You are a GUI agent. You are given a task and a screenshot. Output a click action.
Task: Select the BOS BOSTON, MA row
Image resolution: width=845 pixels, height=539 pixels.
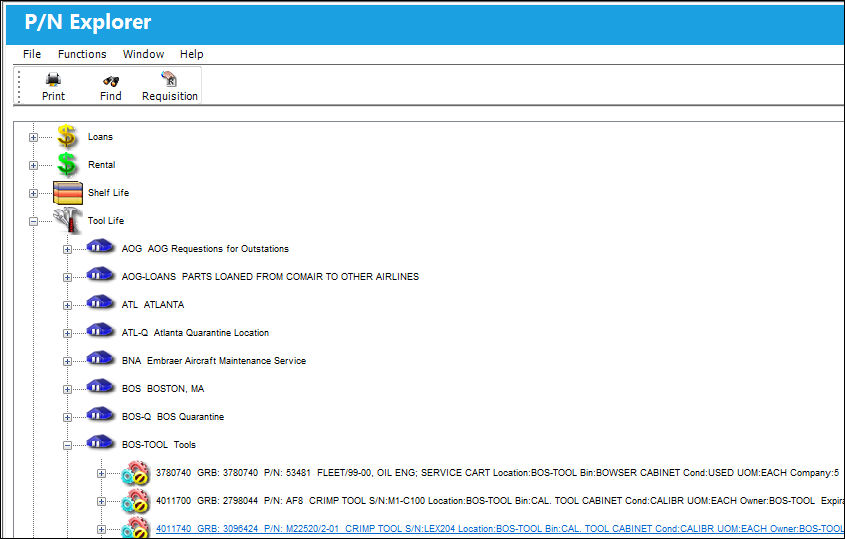163,389
